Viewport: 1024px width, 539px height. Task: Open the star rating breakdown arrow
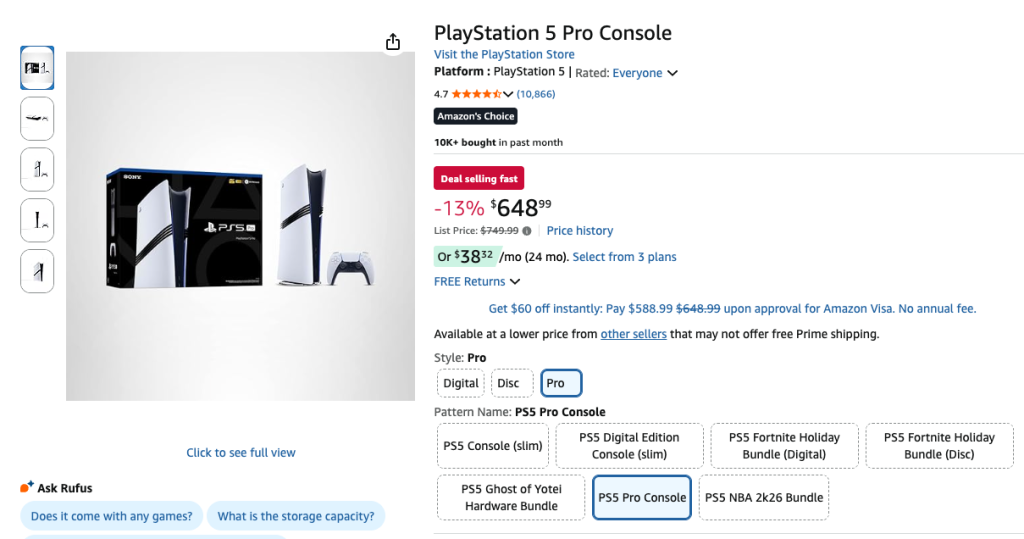508,94
